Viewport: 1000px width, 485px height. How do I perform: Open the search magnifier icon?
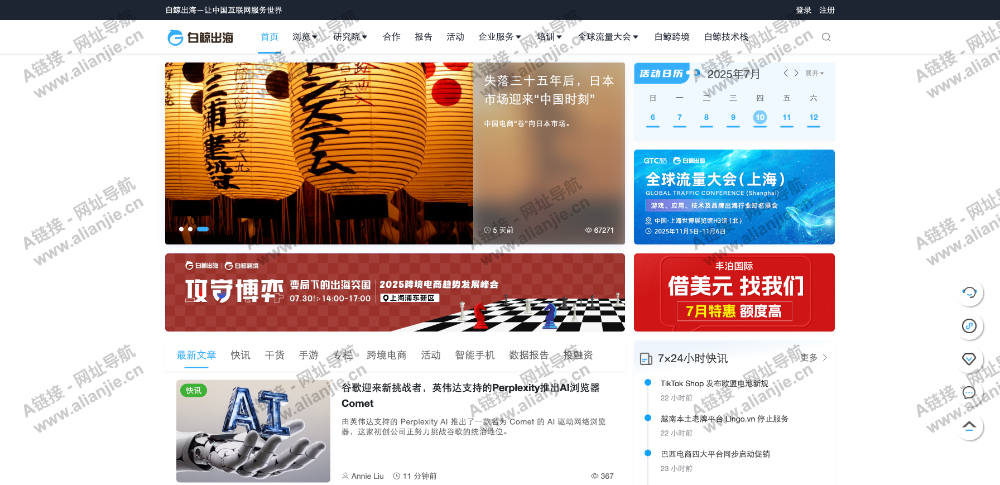(826, 37)
